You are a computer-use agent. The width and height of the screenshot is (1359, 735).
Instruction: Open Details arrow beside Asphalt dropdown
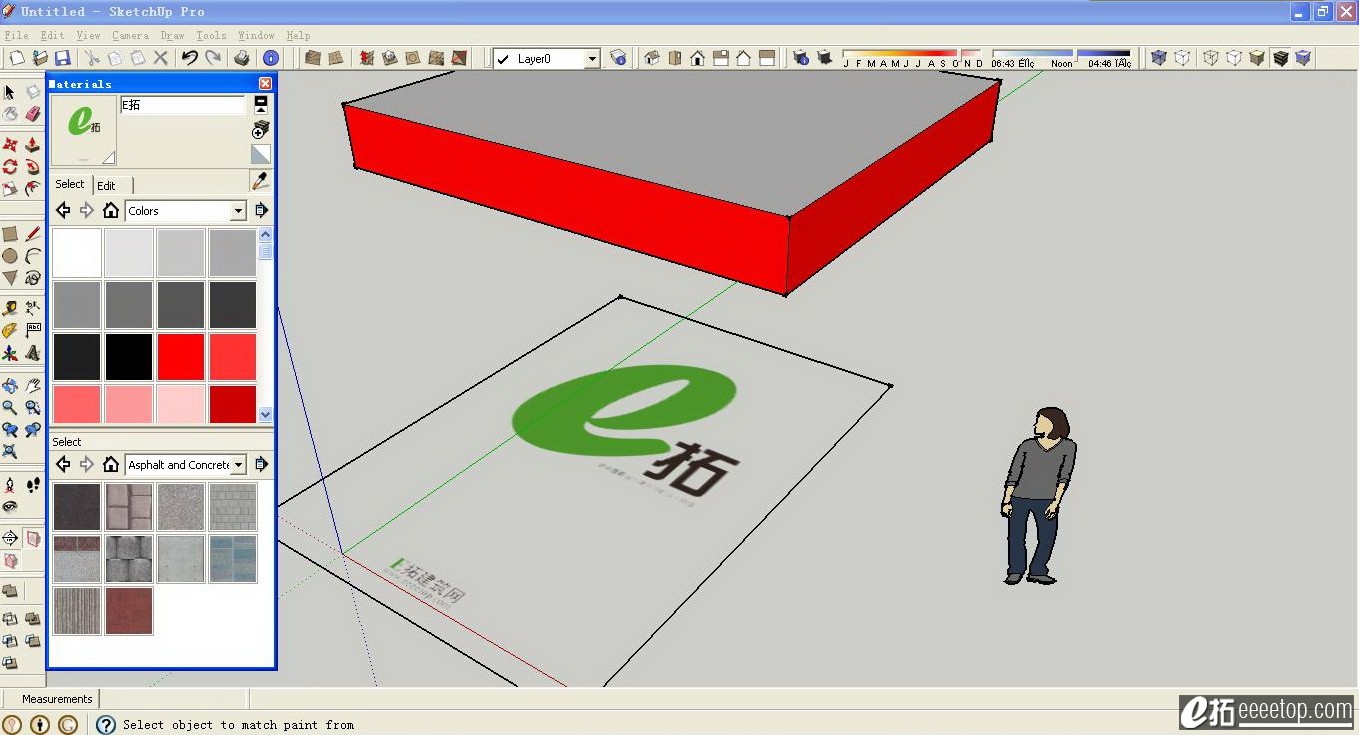pos(261,465)
